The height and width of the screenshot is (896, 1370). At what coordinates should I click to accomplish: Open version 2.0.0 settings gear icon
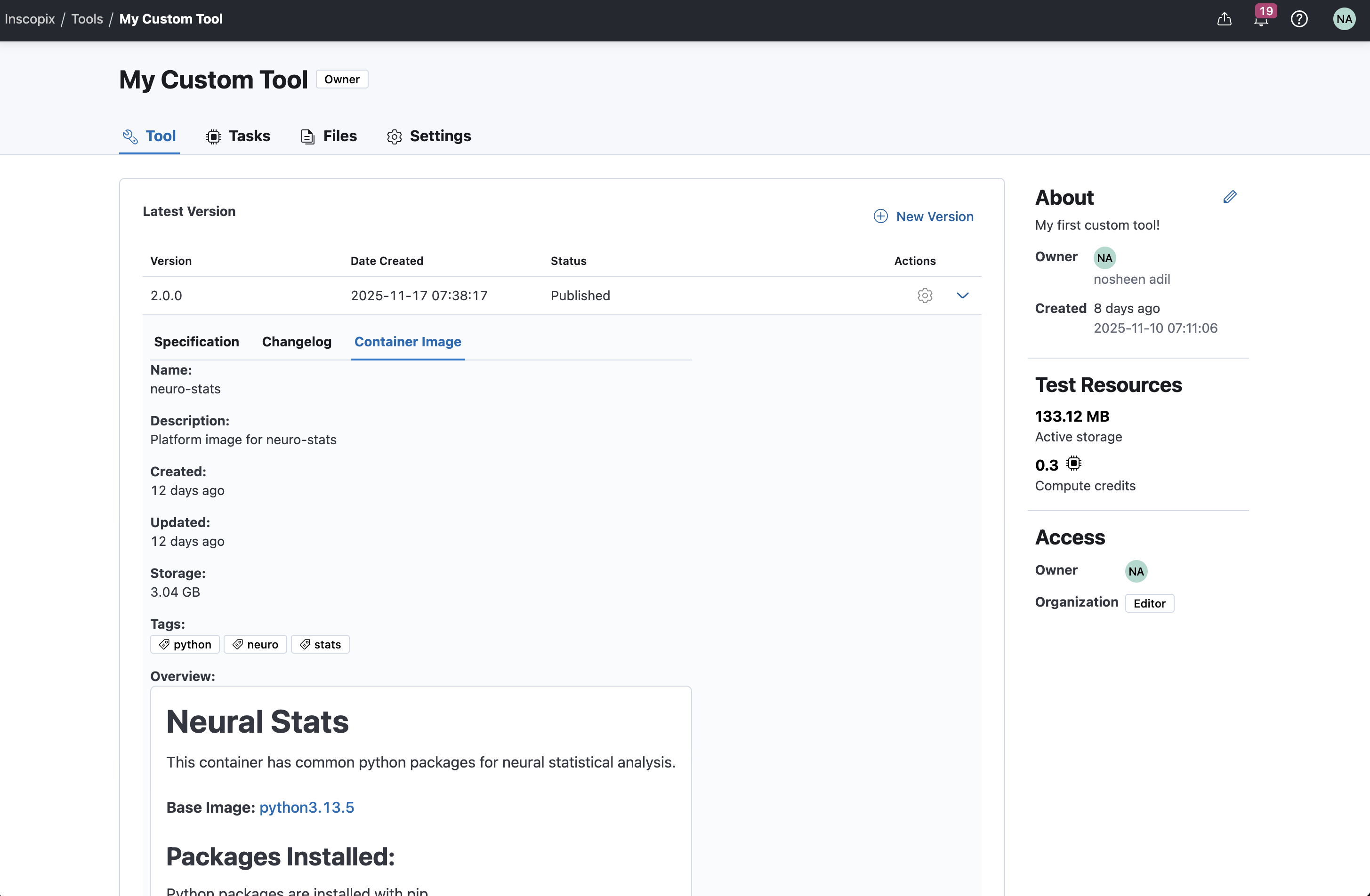tap(925, 296)
